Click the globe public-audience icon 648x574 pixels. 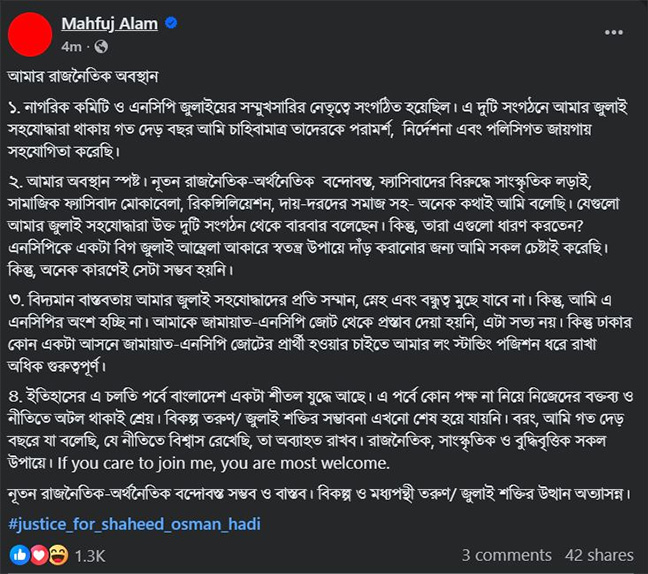click(x=101, y=46)
